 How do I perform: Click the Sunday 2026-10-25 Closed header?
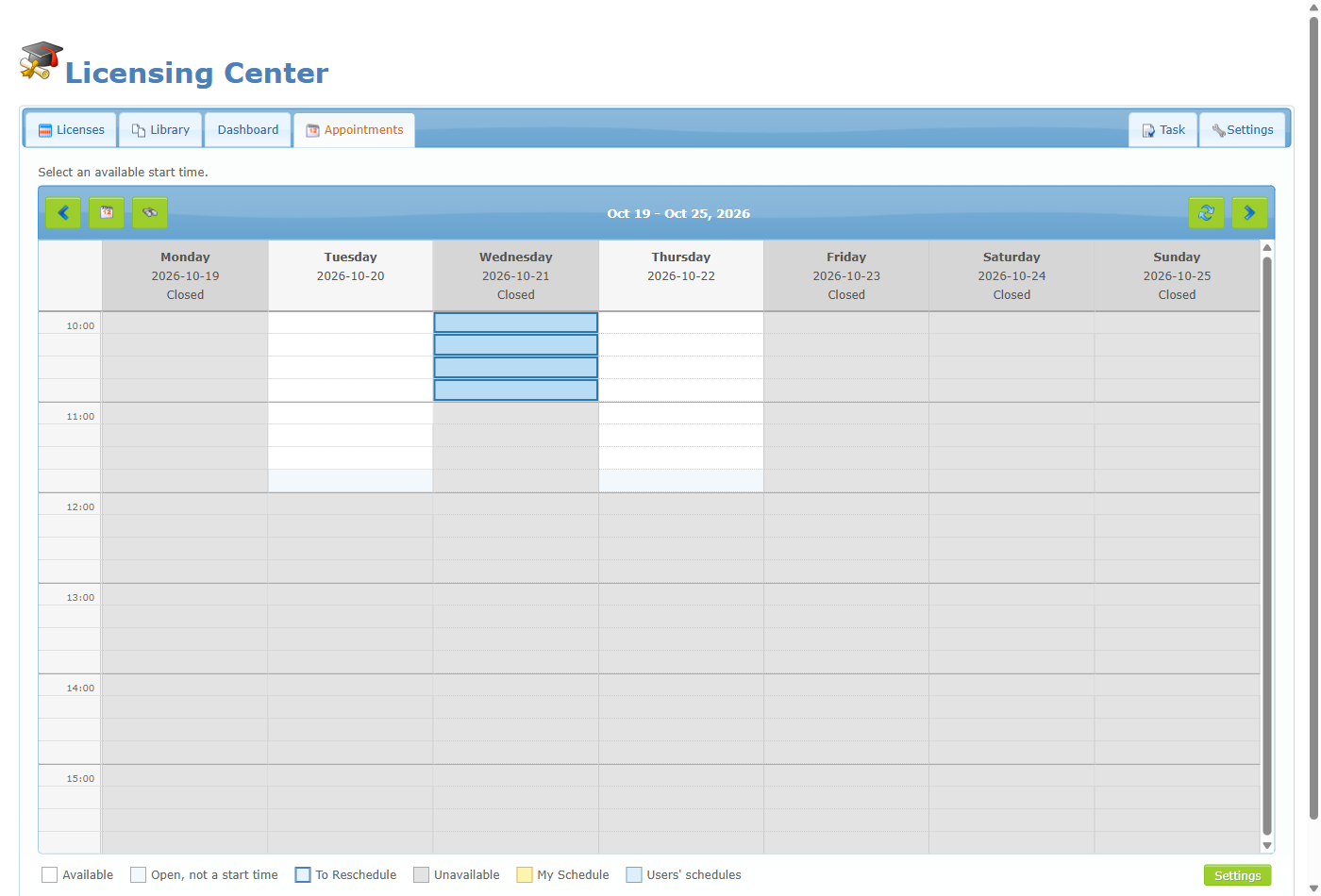click(x=1177, y=275)
